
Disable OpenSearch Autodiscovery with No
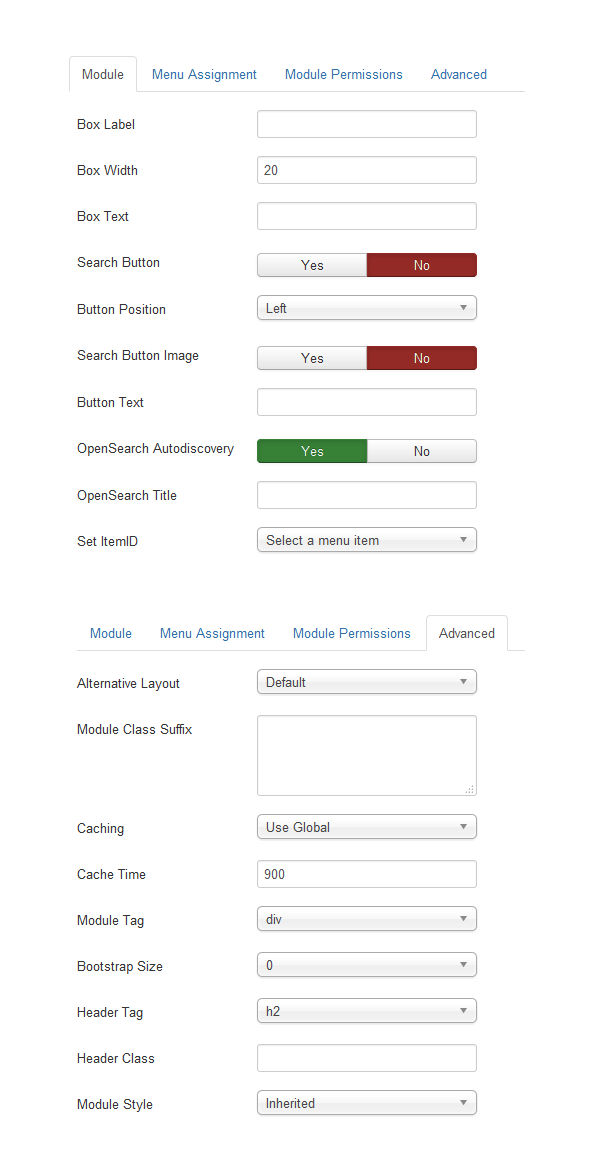coord(421,451)
